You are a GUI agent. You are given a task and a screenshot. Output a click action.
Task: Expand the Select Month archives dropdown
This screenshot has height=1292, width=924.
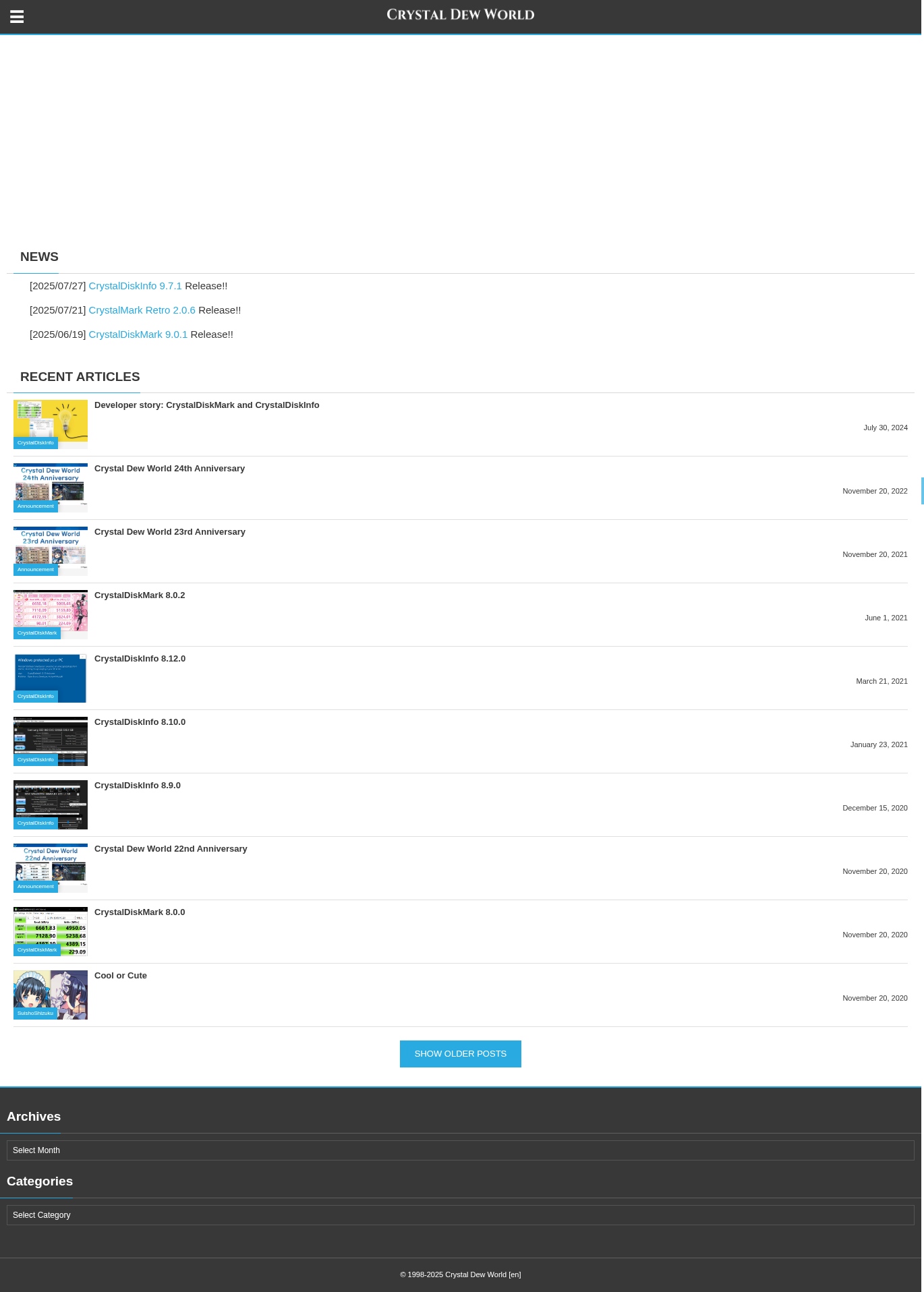[461, 1150]
